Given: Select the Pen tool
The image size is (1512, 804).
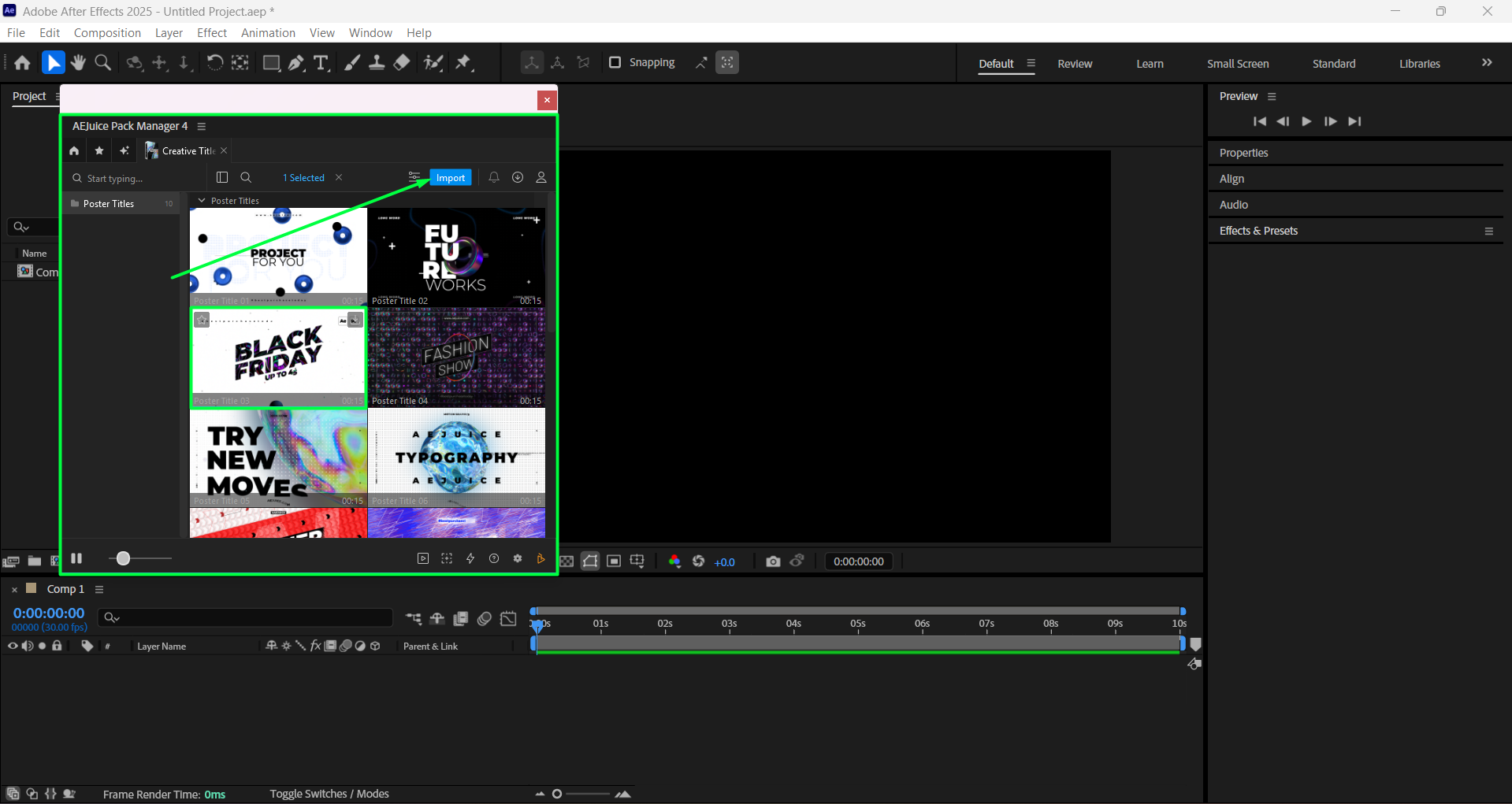Looking at the screenshot, I should 296,63.
